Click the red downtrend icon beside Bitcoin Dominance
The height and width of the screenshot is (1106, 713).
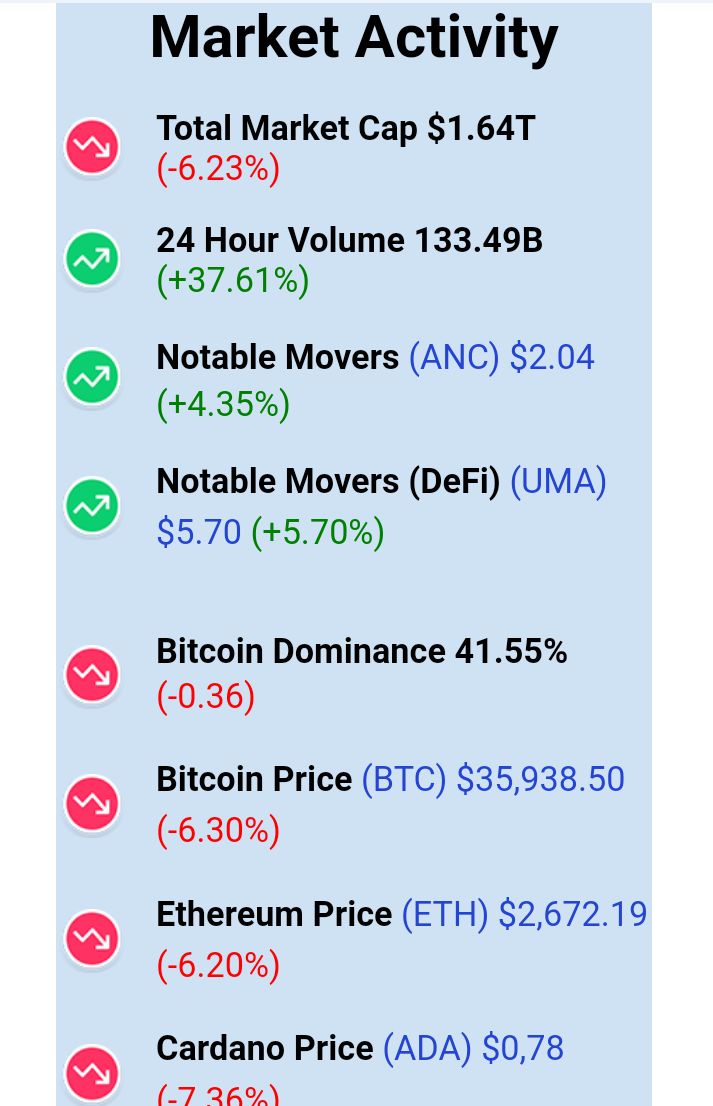(x=92, y=674)
